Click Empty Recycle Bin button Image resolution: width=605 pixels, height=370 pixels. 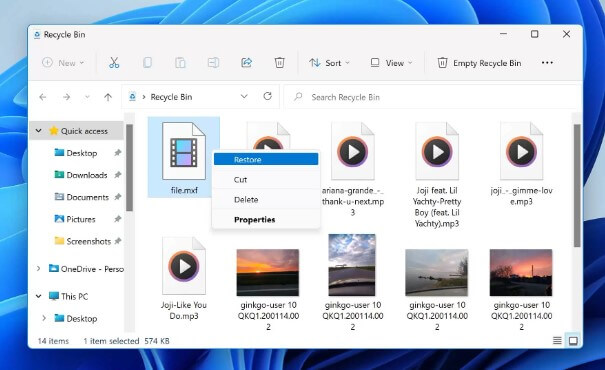(x=479, y=63)
